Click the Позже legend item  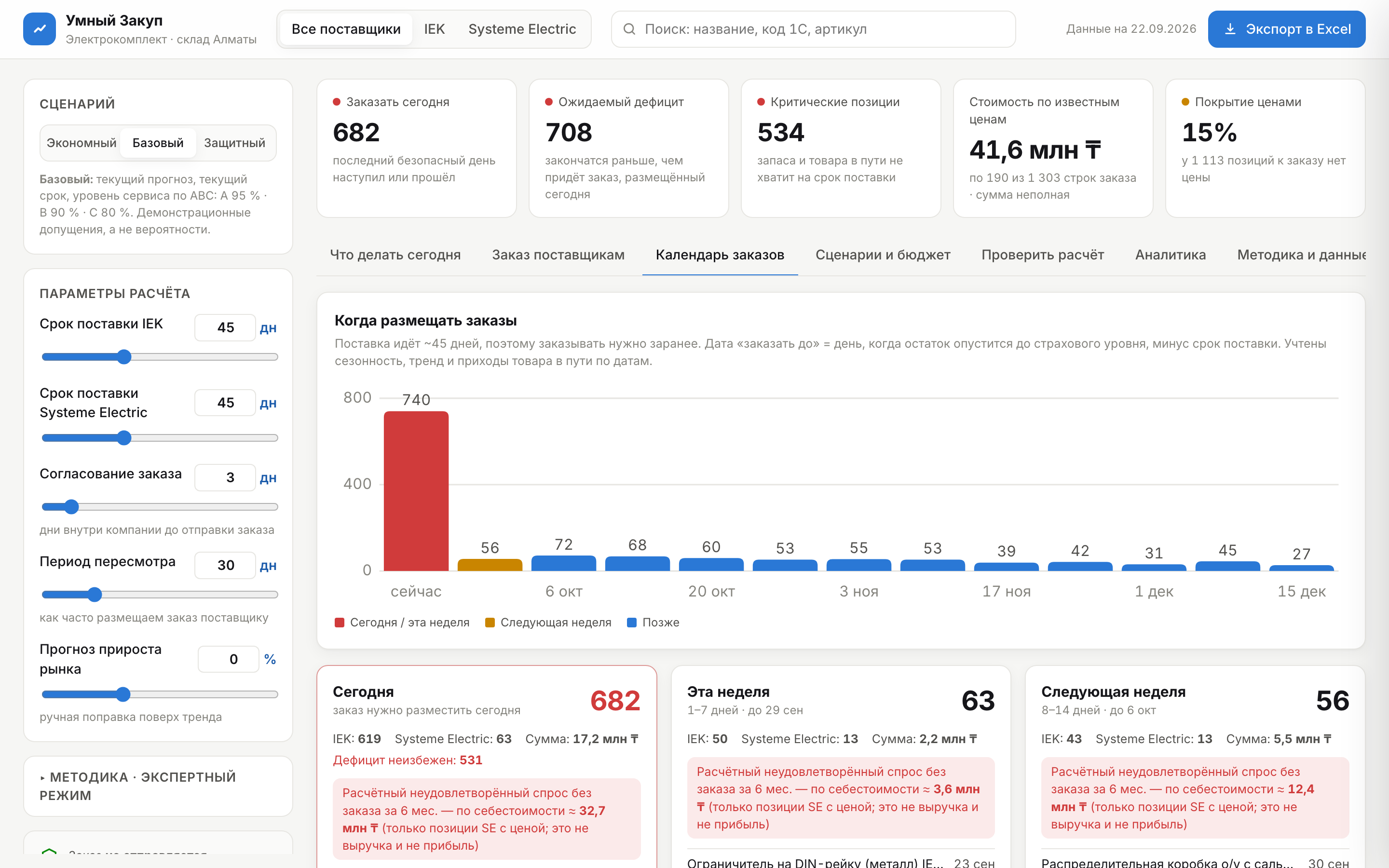coord(653,623)
